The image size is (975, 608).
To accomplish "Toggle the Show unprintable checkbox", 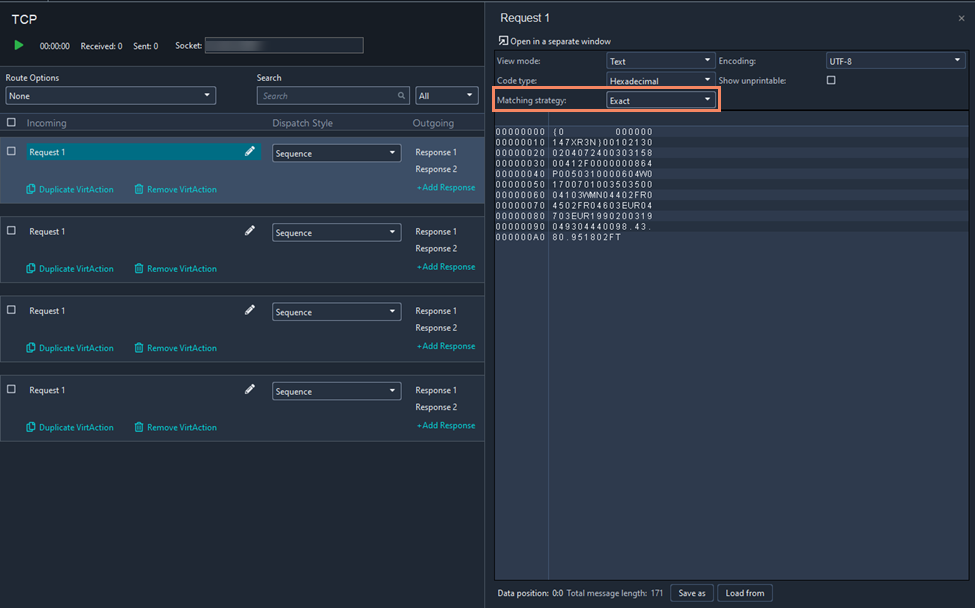I will point(831,80).
